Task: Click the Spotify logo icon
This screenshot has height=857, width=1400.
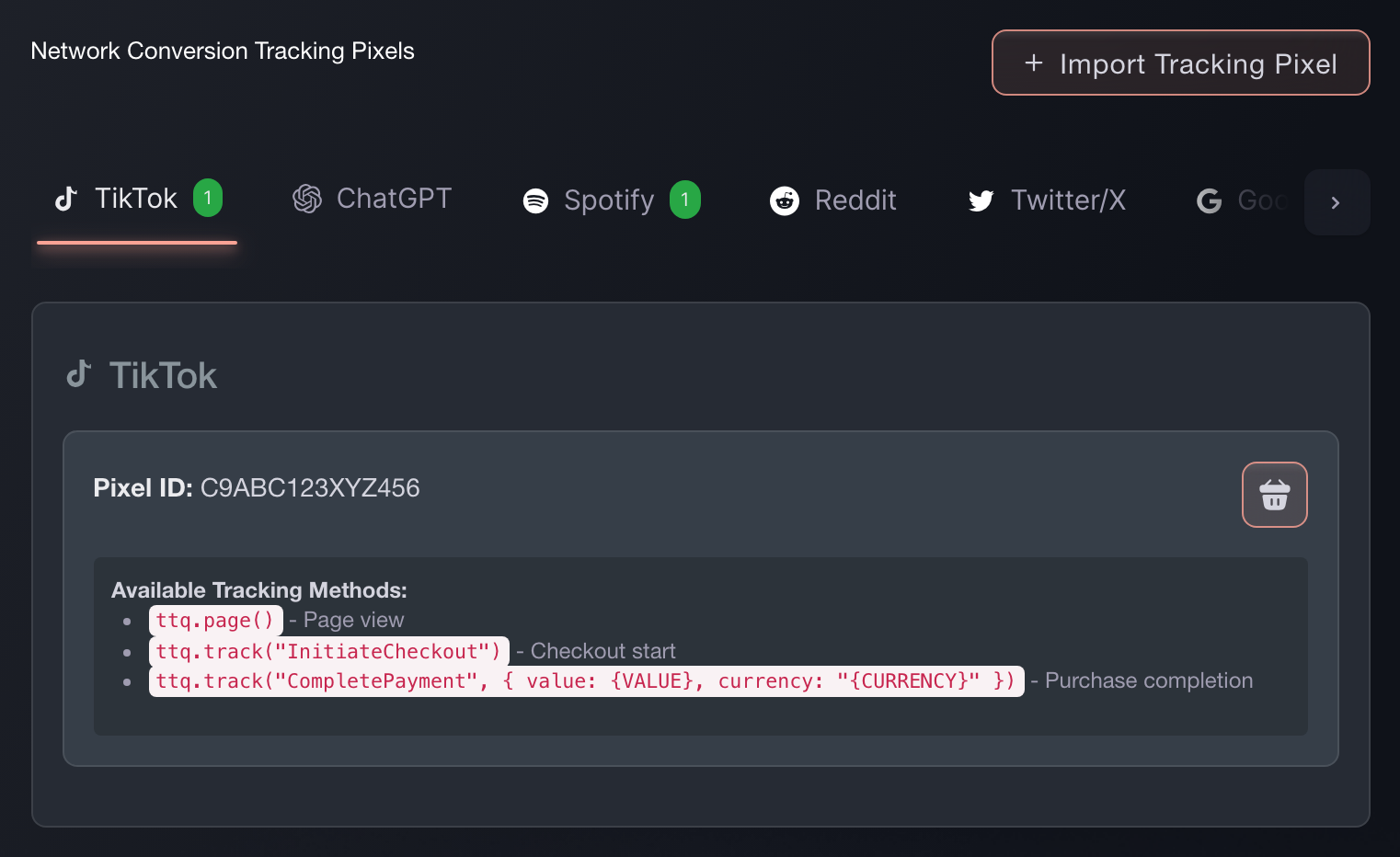Action: coord(535,200)
